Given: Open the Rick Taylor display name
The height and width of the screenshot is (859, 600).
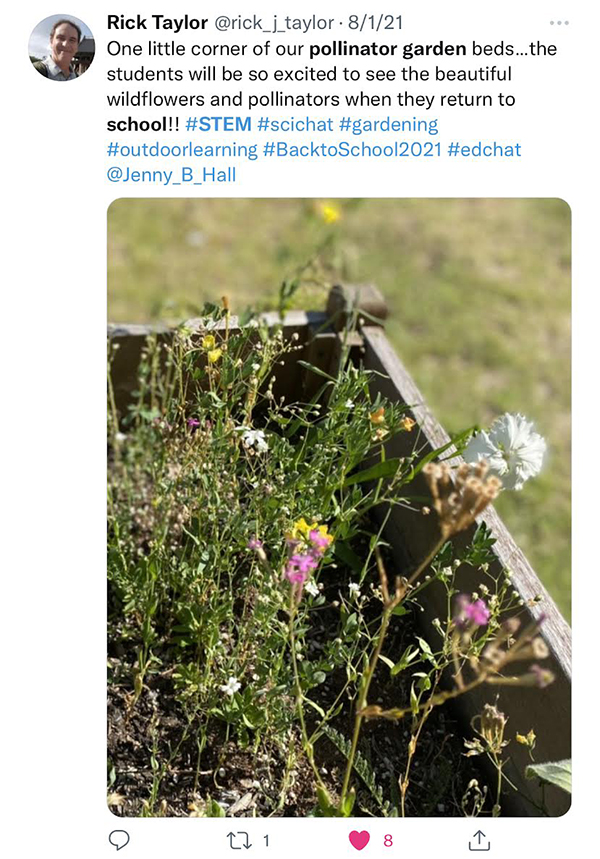Looking at the screenshot, I should click(157, 22).
